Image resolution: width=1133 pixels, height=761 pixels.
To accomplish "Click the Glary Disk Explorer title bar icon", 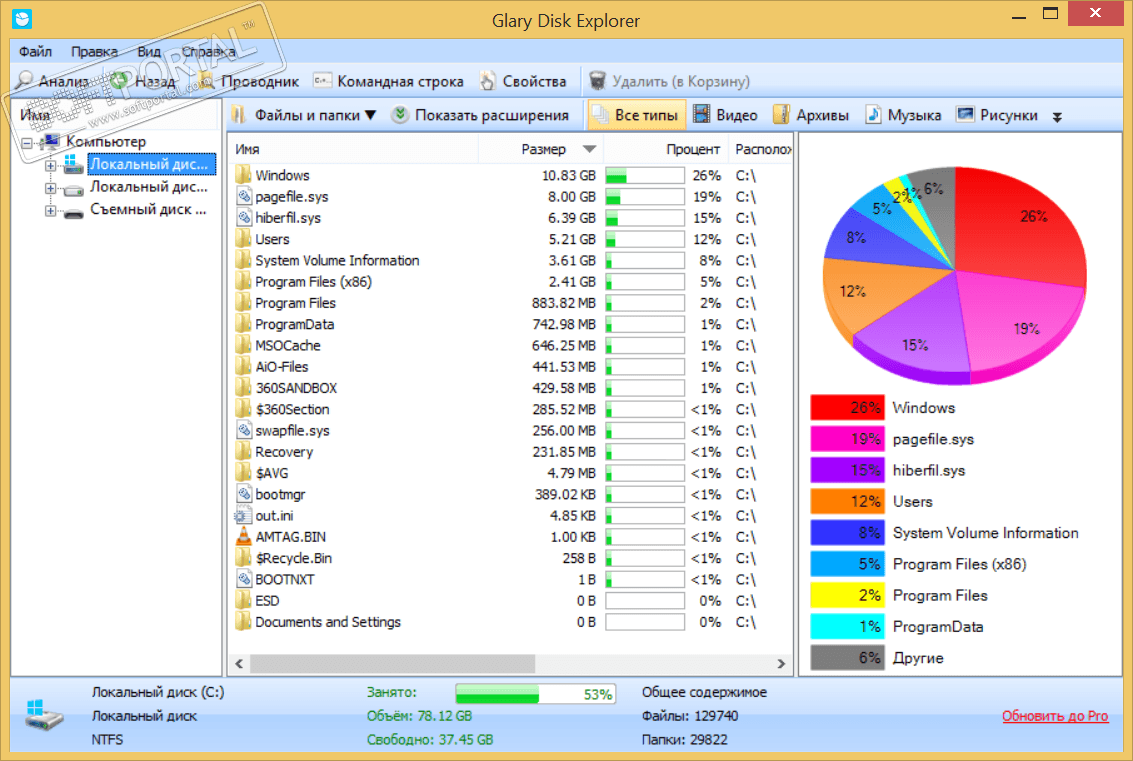I will [22, 18].
